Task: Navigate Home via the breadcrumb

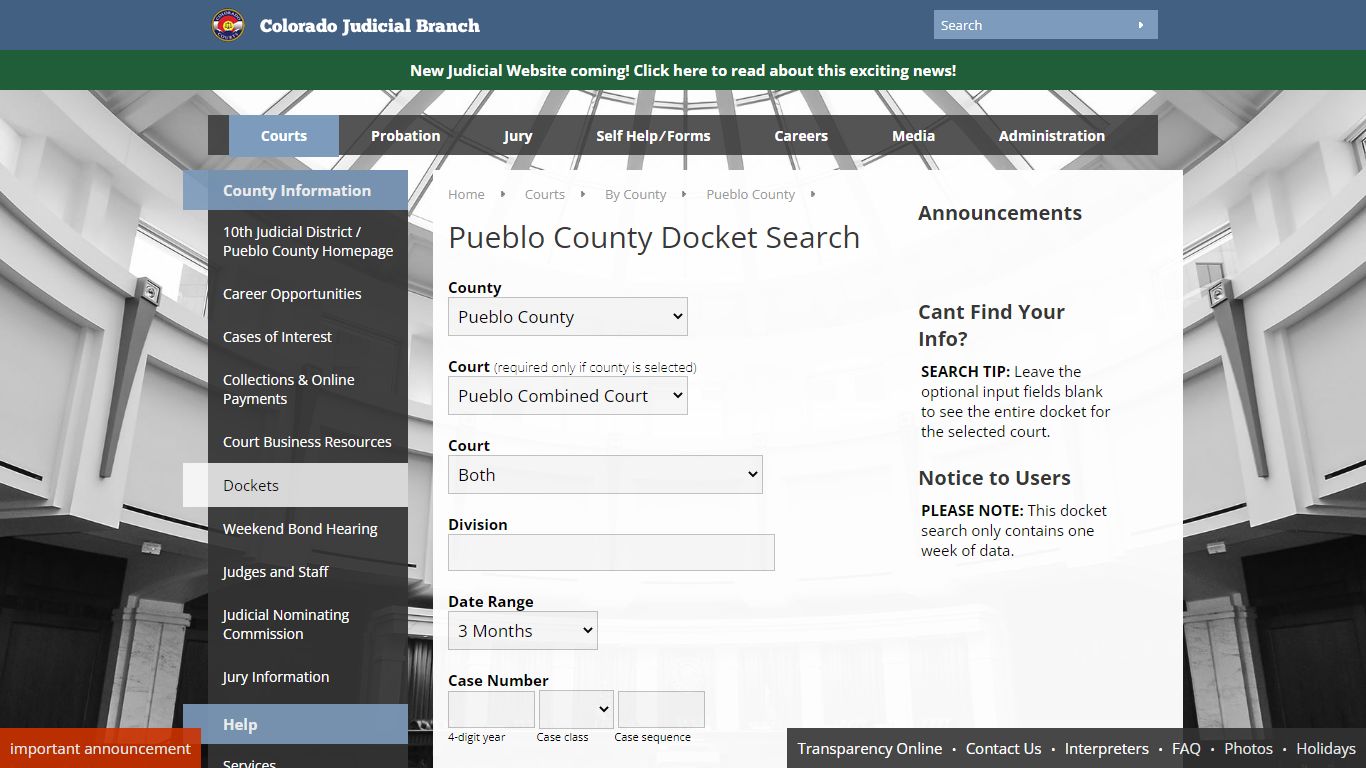Action: (x=465, y=194)
